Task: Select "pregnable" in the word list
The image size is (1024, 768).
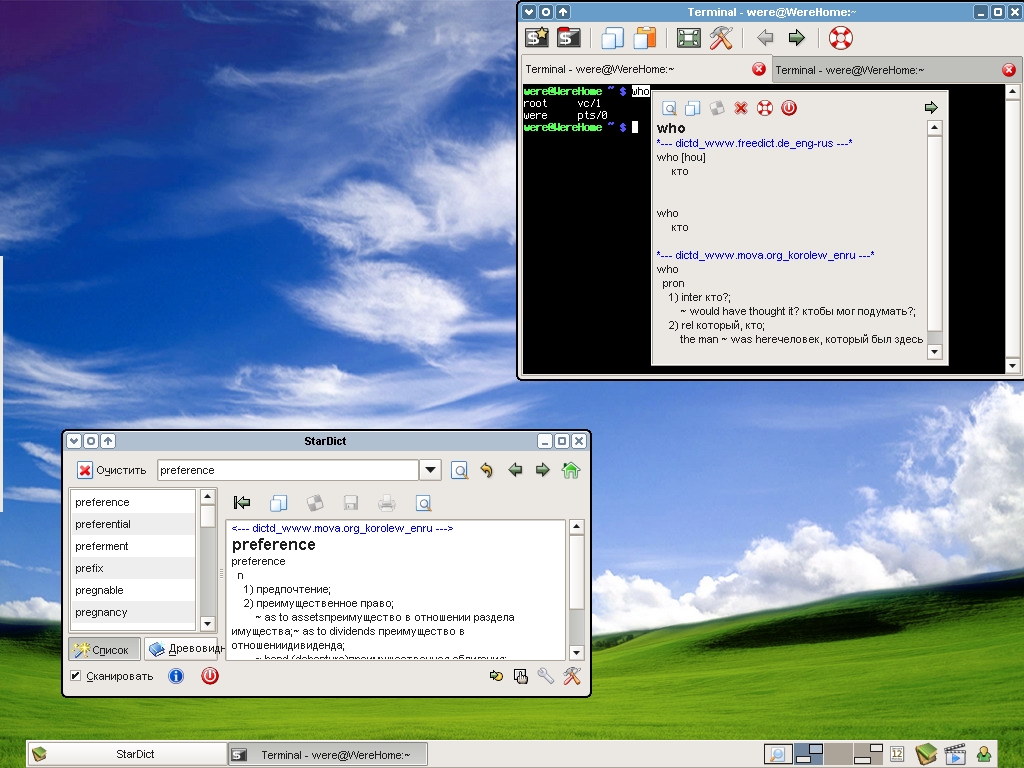Action: tap(133, 590)
